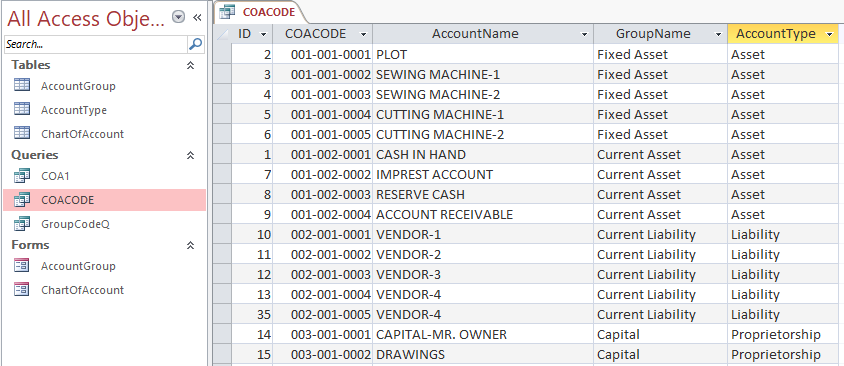The height and width of the screenshot is (366, 844).
Task: Click the select-all corner of datasheet
Action: click(x=222, y=34)
